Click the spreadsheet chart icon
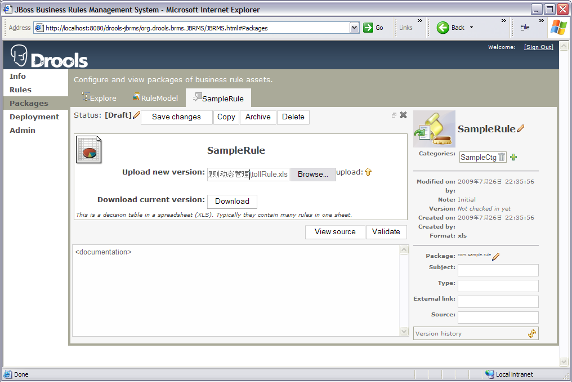Image resolution: width=572 pixels, height=382 pixels. point(89,150)
